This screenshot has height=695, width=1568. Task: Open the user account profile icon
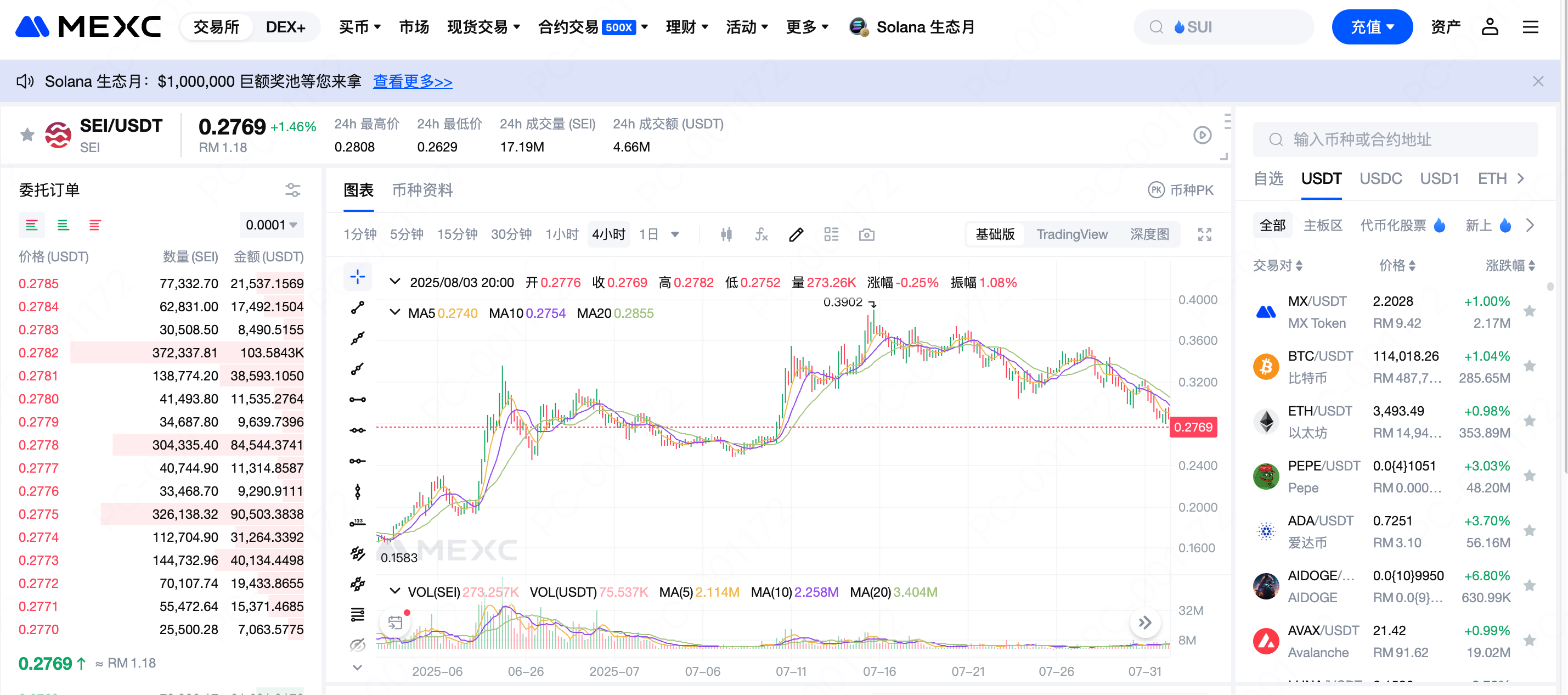pyautogui.click(x=1490, y=27)
